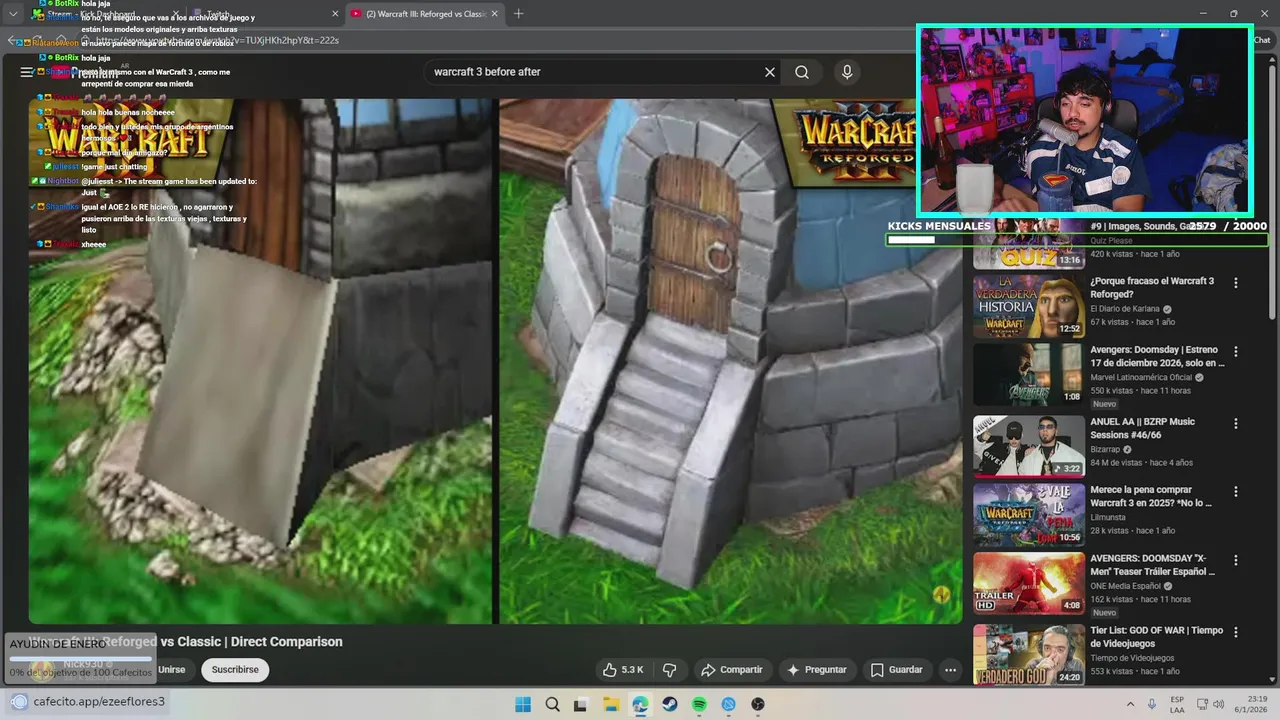
Task: Open the ANUEL BZRP 3:22 thumbnail
Action: (1029, 446)
